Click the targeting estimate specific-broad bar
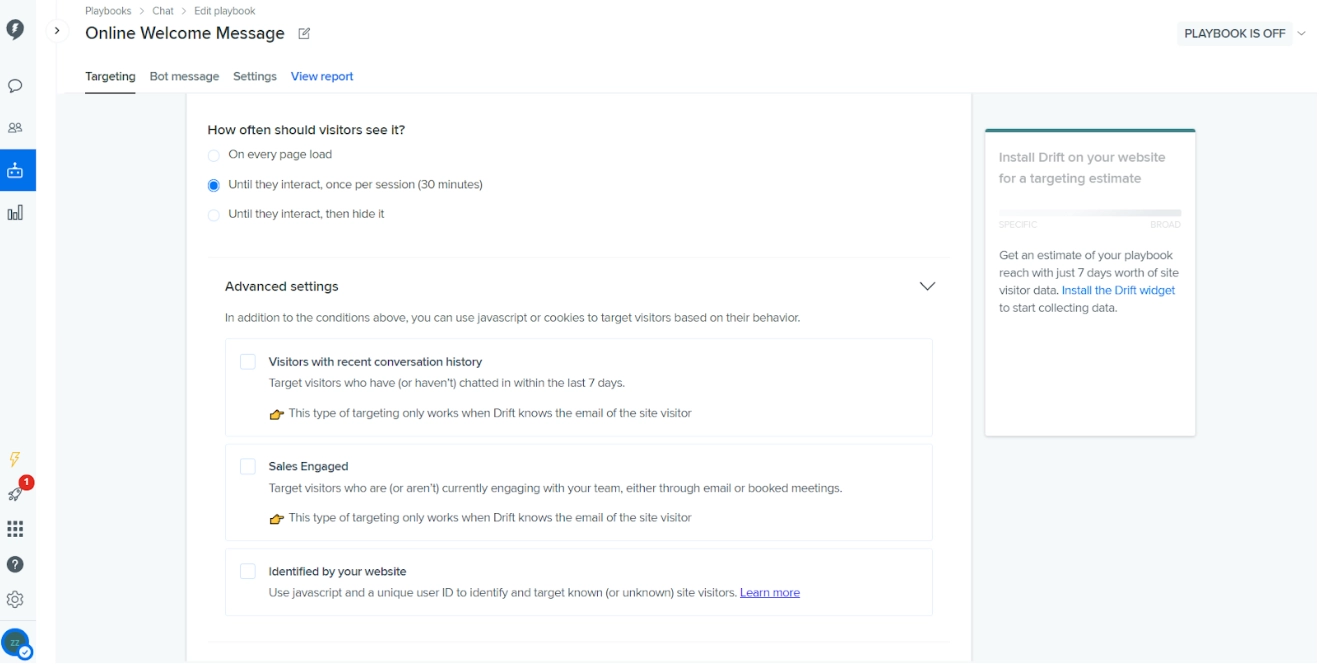1319x664 pixels. tap(1090, 213)
